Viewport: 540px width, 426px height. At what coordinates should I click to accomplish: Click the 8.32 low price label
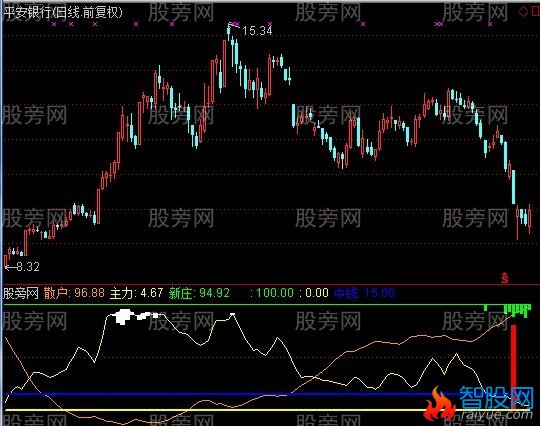[28, 267]
